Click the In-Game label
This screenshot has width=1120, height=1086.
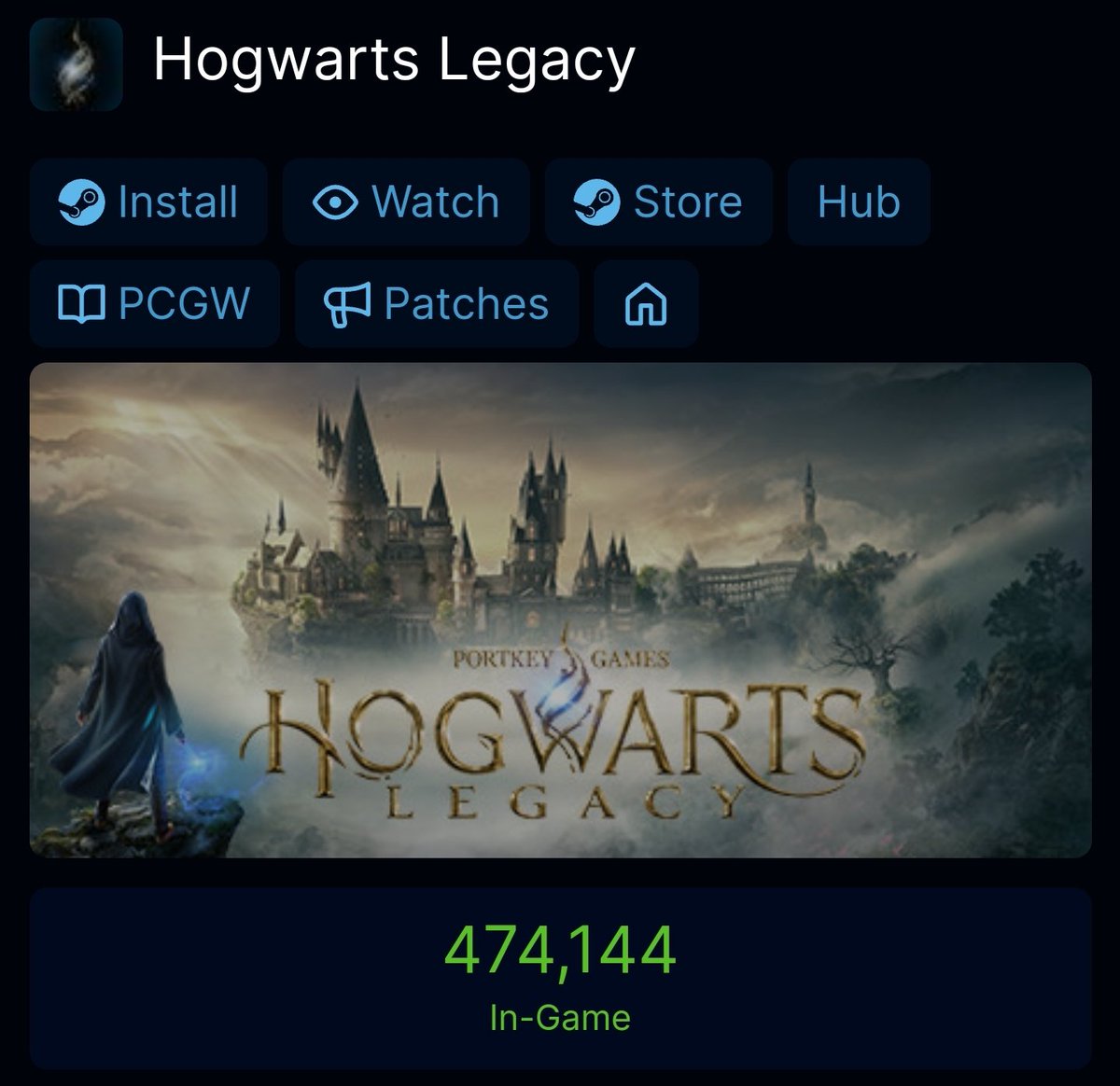(x=560, y=1017)
